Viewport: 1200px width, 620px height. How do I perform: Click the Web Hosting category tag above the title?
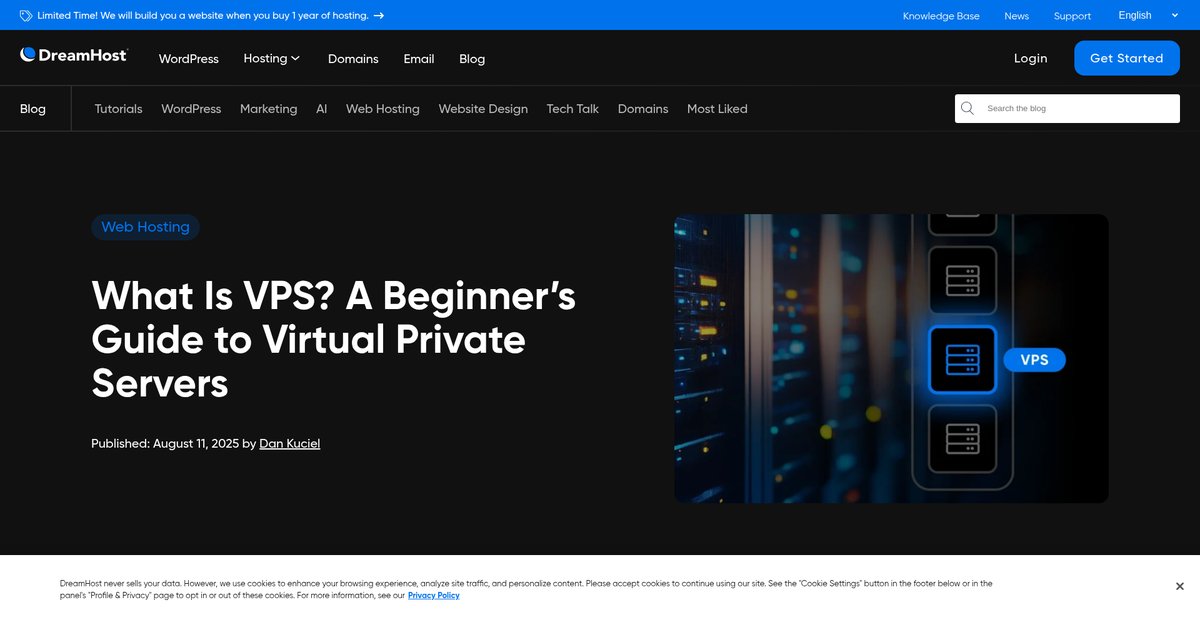pos(145,227)
